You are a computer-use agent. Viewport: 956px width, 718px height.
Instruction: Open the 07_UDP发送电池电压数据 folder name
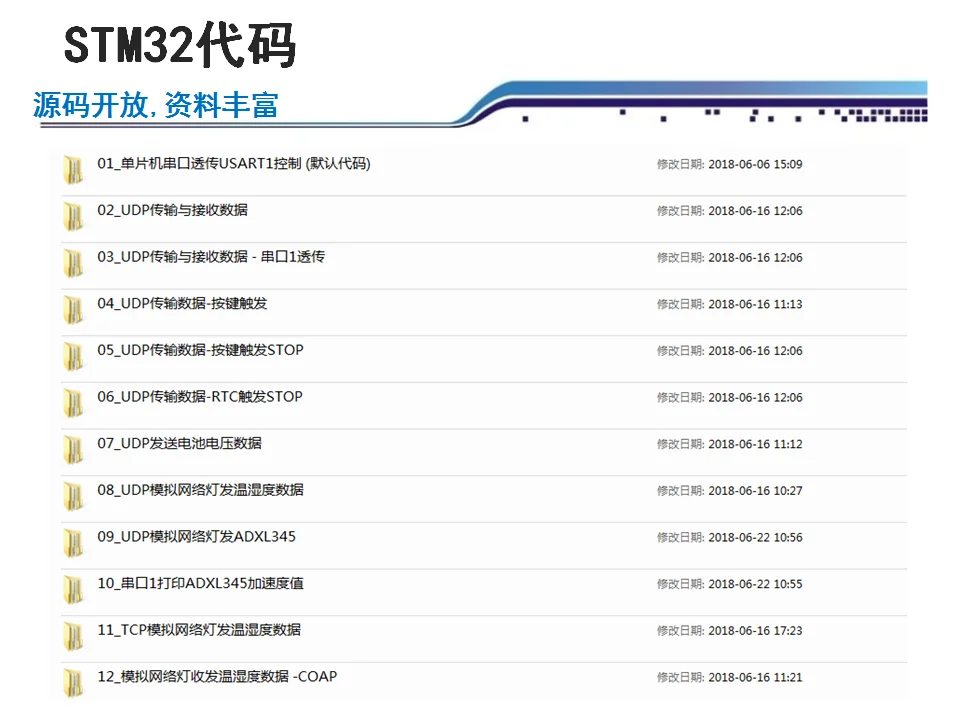point(179,443)
